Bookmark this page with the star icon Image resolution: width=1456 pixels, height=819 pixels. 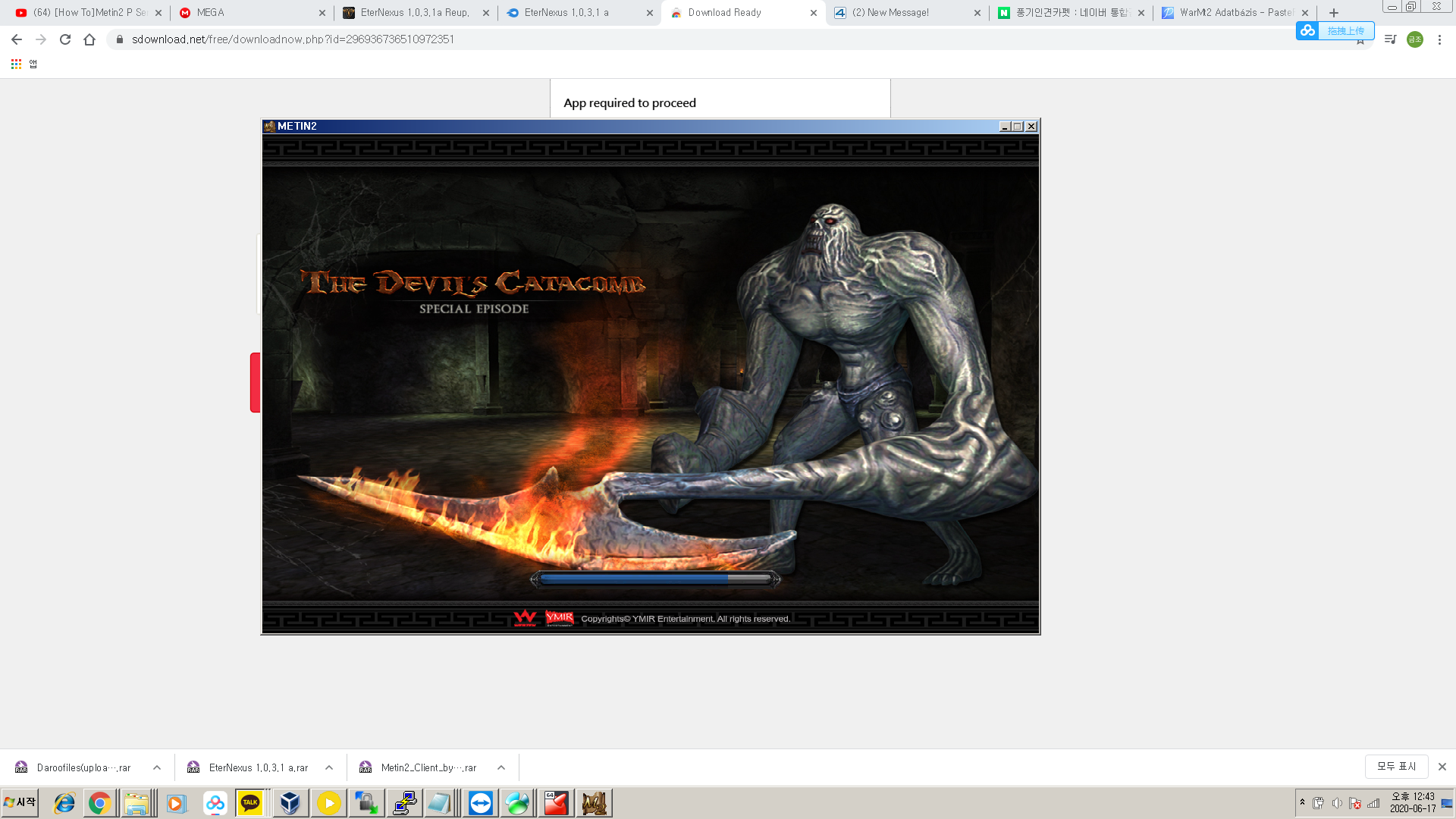pos(1360,39)
